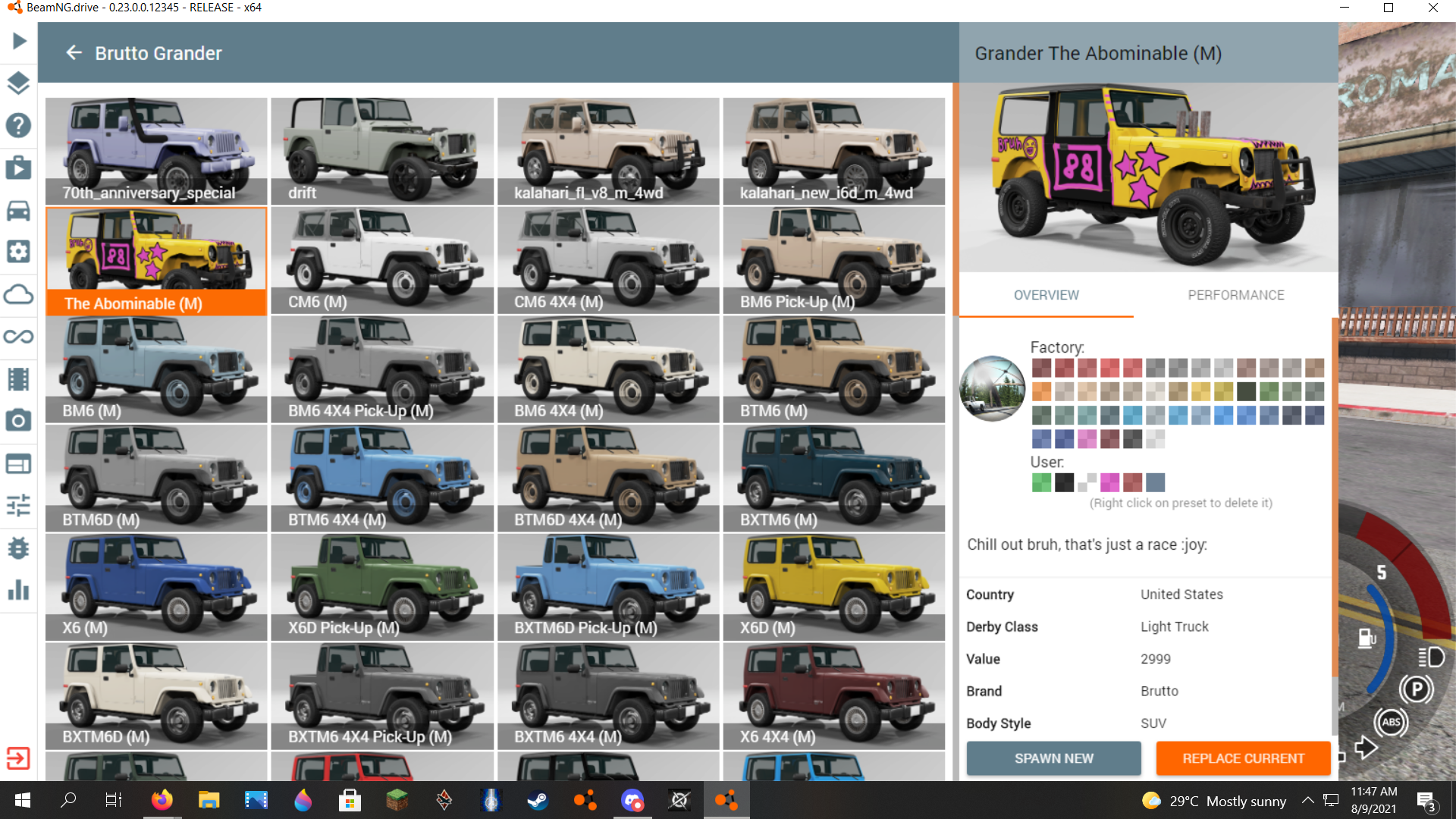Pick the orange factory swatch starting second row

(x=1041, y=392)
